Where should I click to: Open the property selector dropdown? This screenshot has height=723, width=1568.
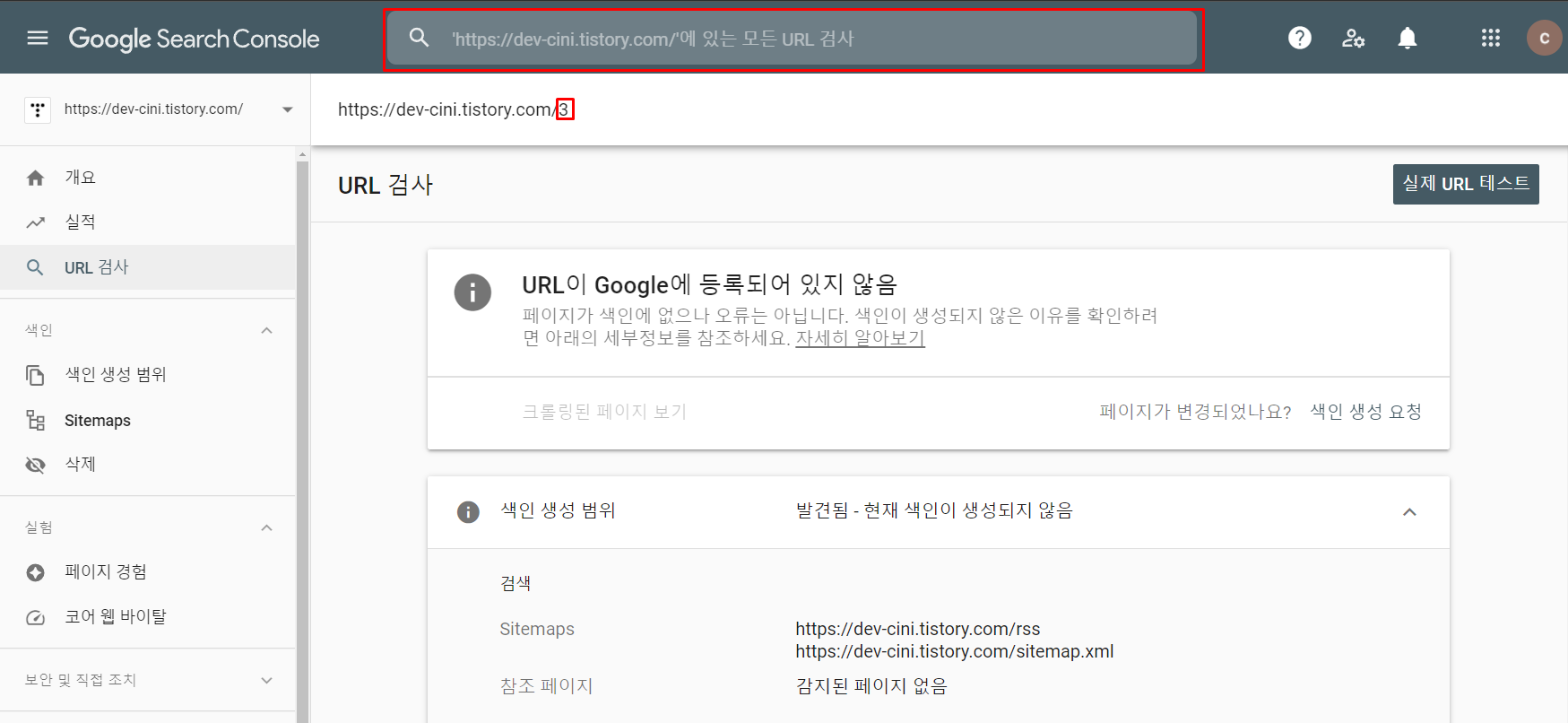(288, 109)
